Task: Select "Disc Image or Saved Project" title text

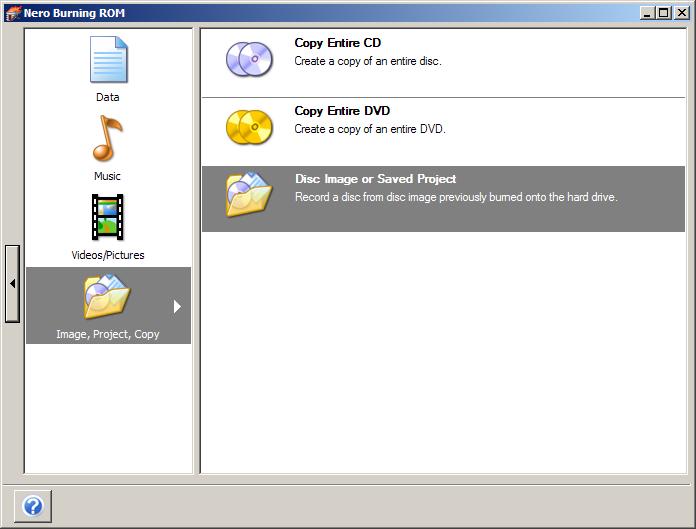Action: click(375, 179)
